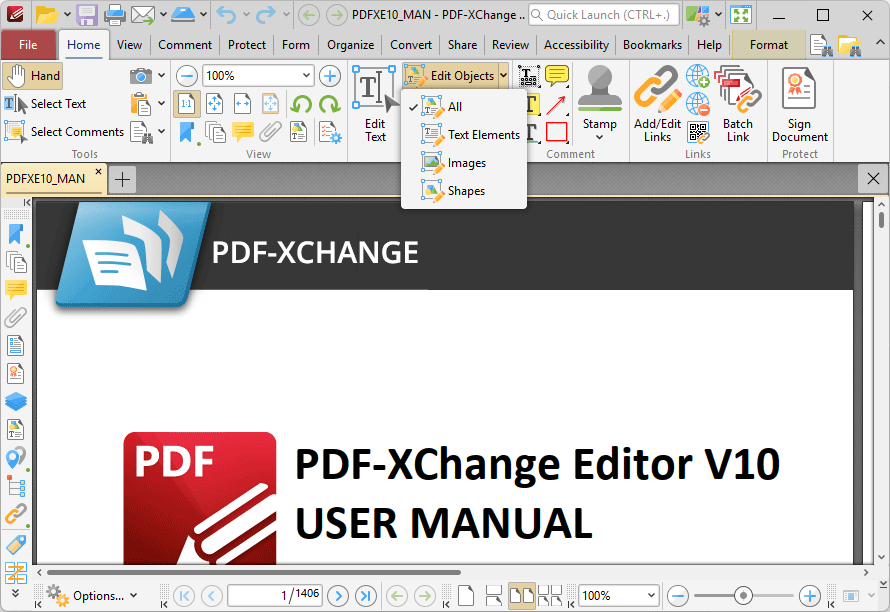This screenshot has height=612, width=890.
Task: Activate the Select Text tool
Action: [x=45, y=104]
